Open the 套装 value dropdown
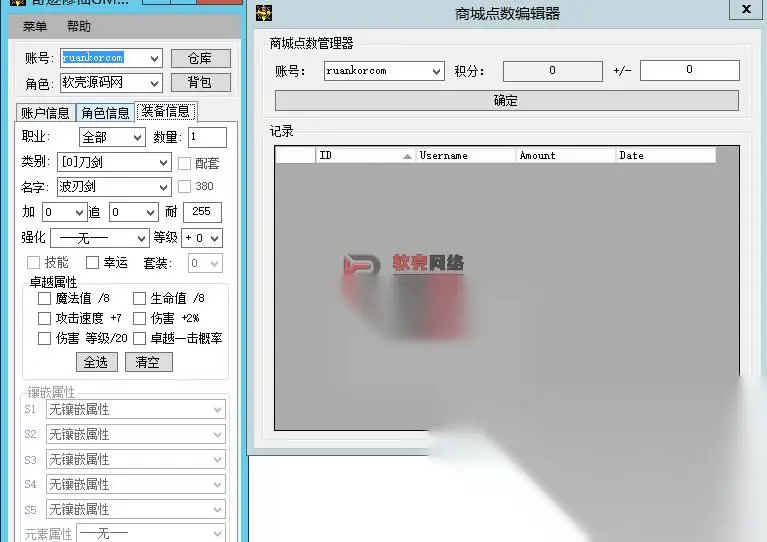 [214, 263]
